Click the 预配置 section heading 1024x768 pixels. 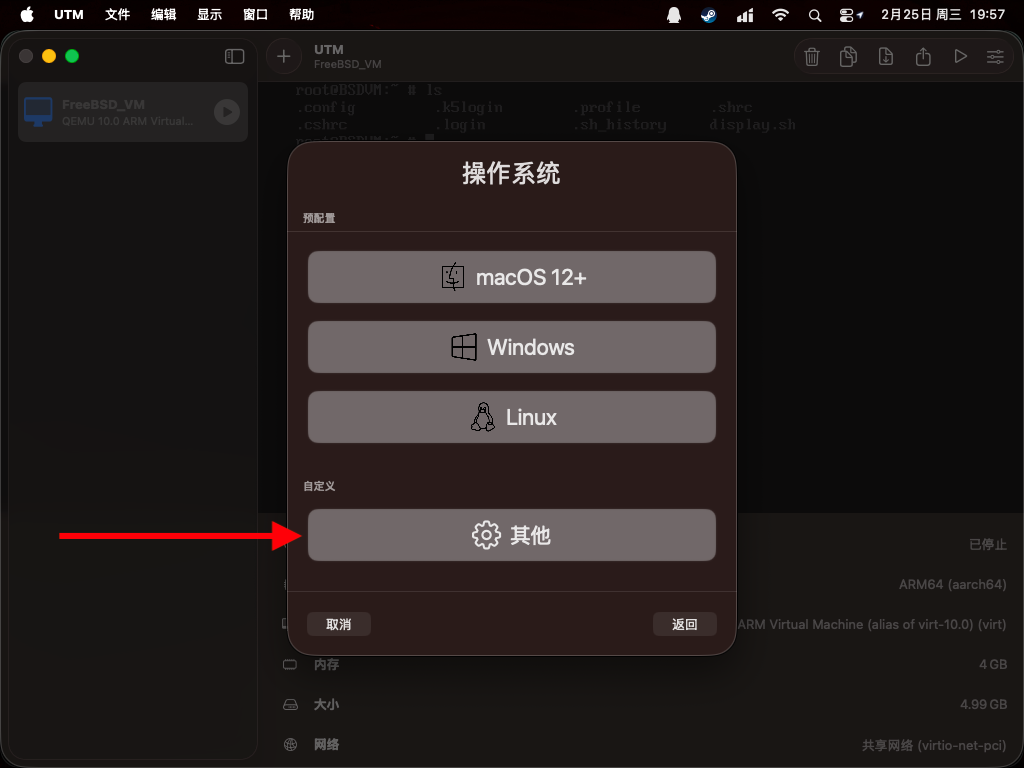coord(319,217)
